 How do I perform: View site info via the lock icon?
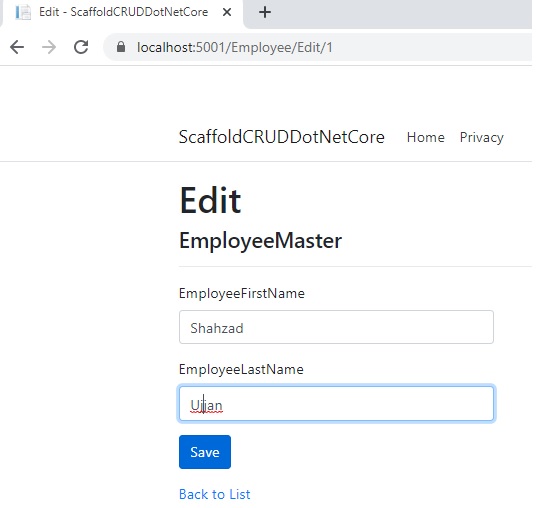pyautogui.click(x=121, y=47)
